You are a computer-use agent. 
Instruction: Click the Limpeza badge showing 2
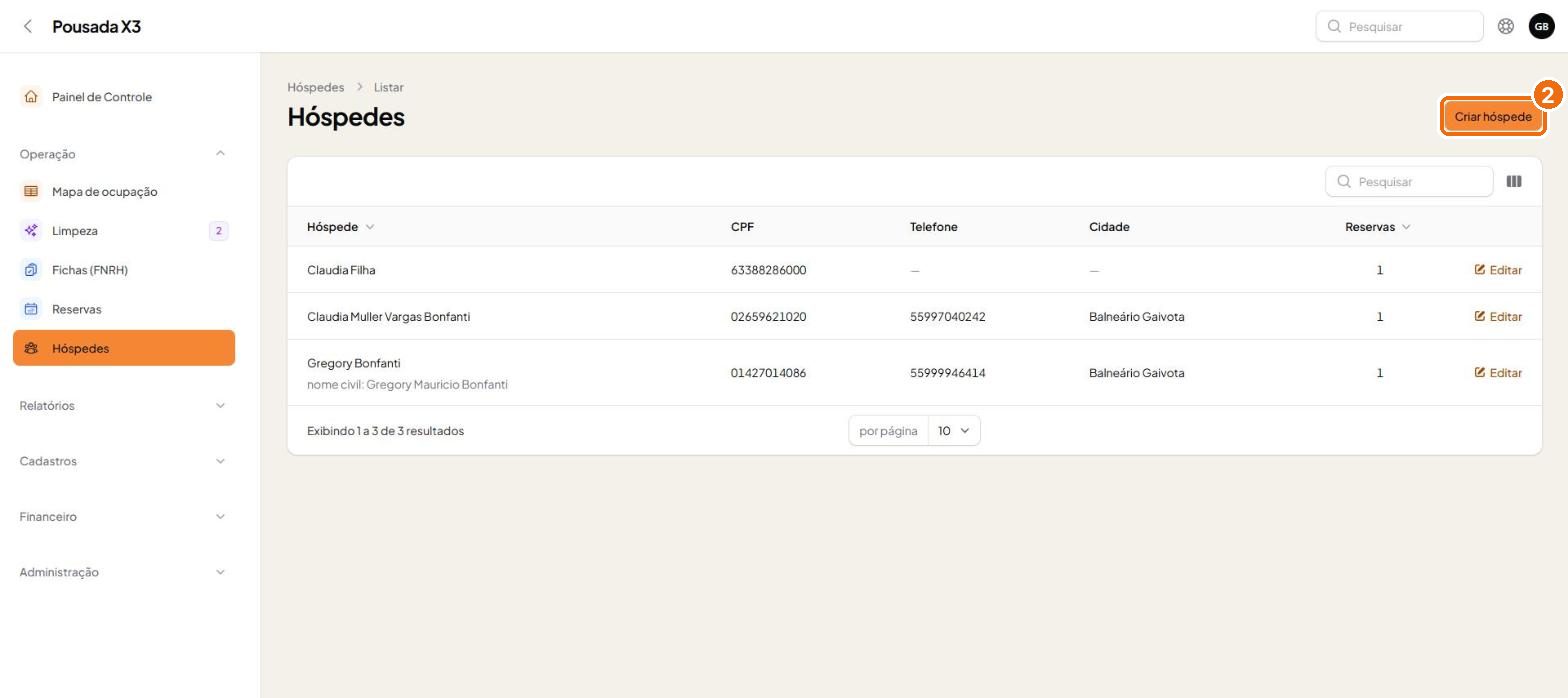[218, 231]
